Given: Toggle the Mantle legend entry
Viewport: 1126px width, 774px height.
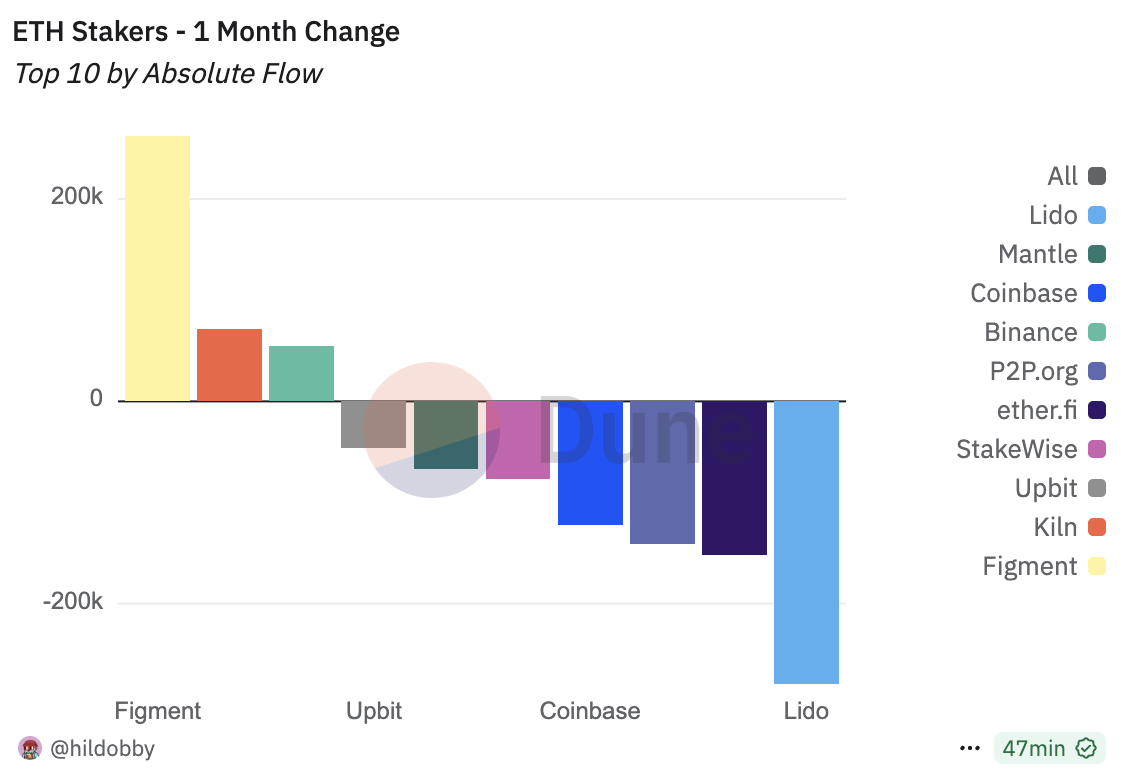Looking at the screenshot, I should pos(1051,254).
